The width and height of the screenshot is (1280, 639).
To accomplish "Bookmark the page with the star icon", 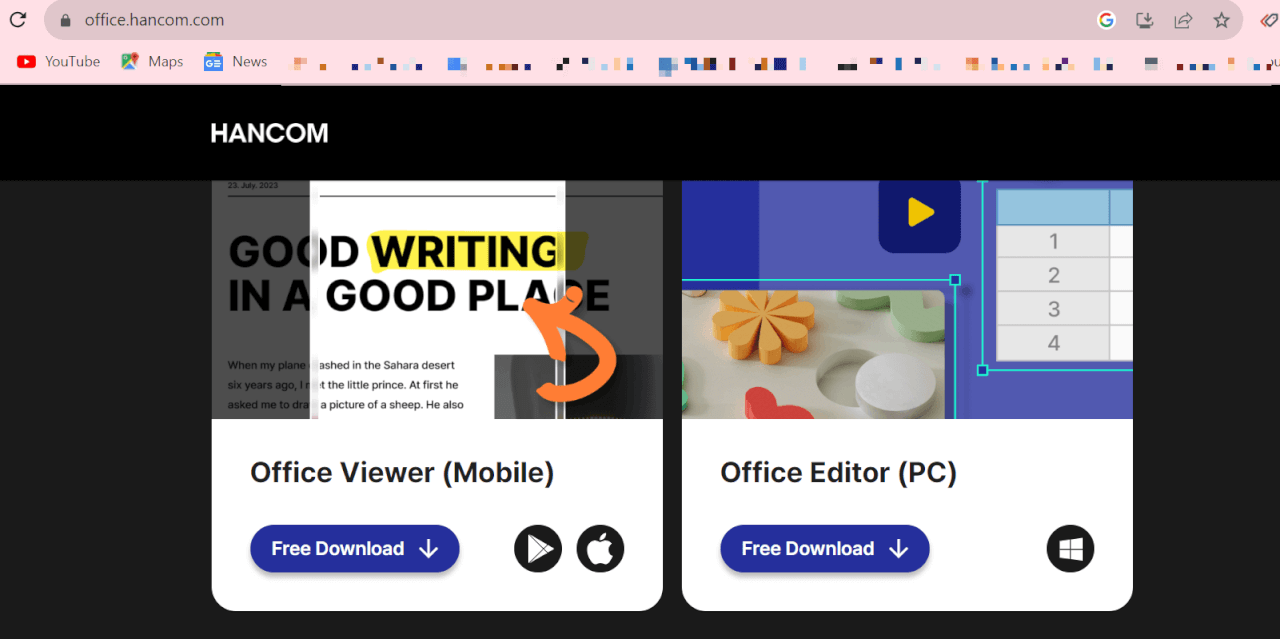I will pyautogui.click(x=1221, y=20).
